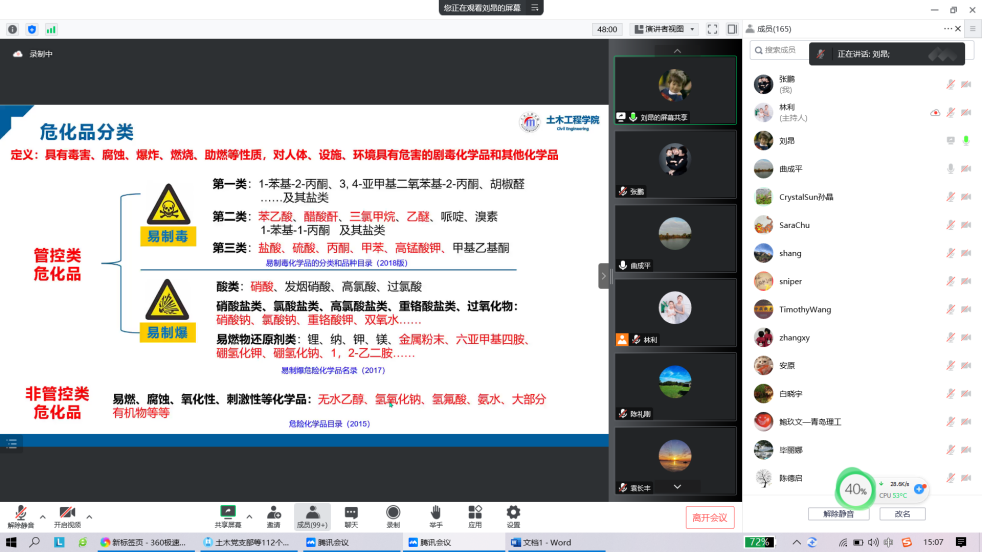Open the 成员(99+) members item

(x=312, y=515)
